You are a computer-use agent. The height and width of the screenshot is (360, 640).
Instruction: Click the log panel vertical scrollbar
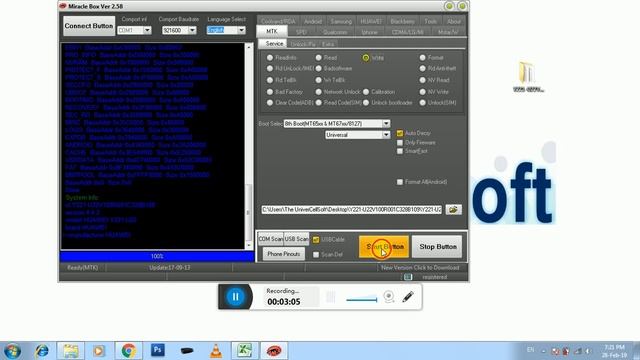coord(249,146)
